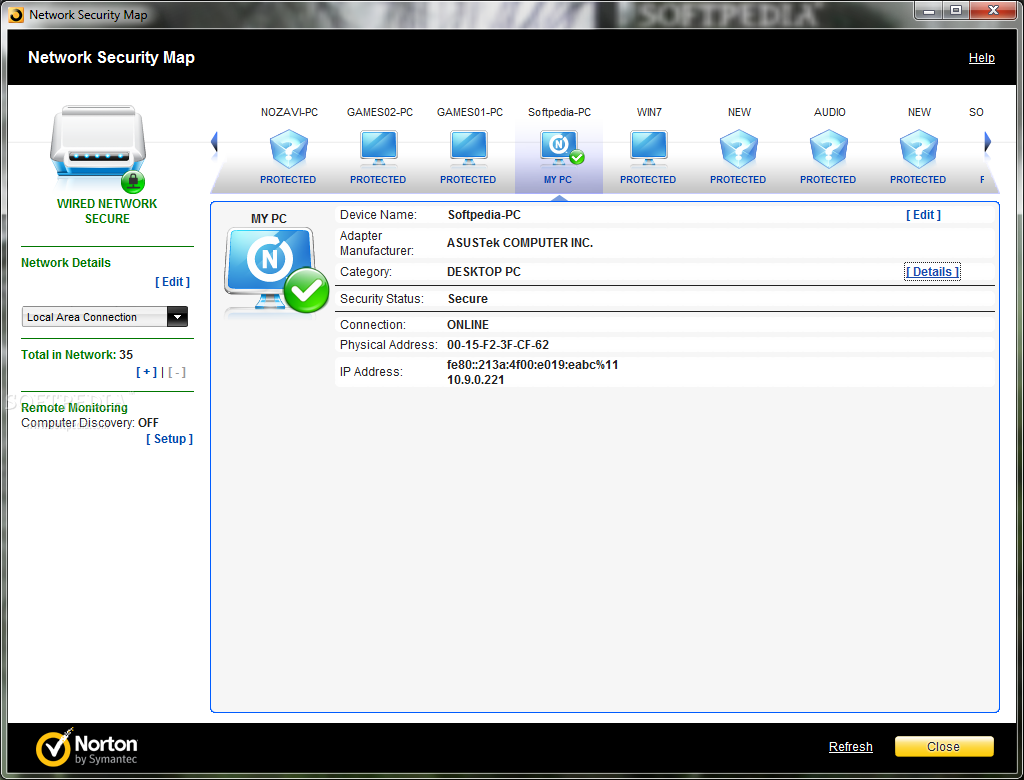Click the Remote Monitoring heading

tap(74, 408)
